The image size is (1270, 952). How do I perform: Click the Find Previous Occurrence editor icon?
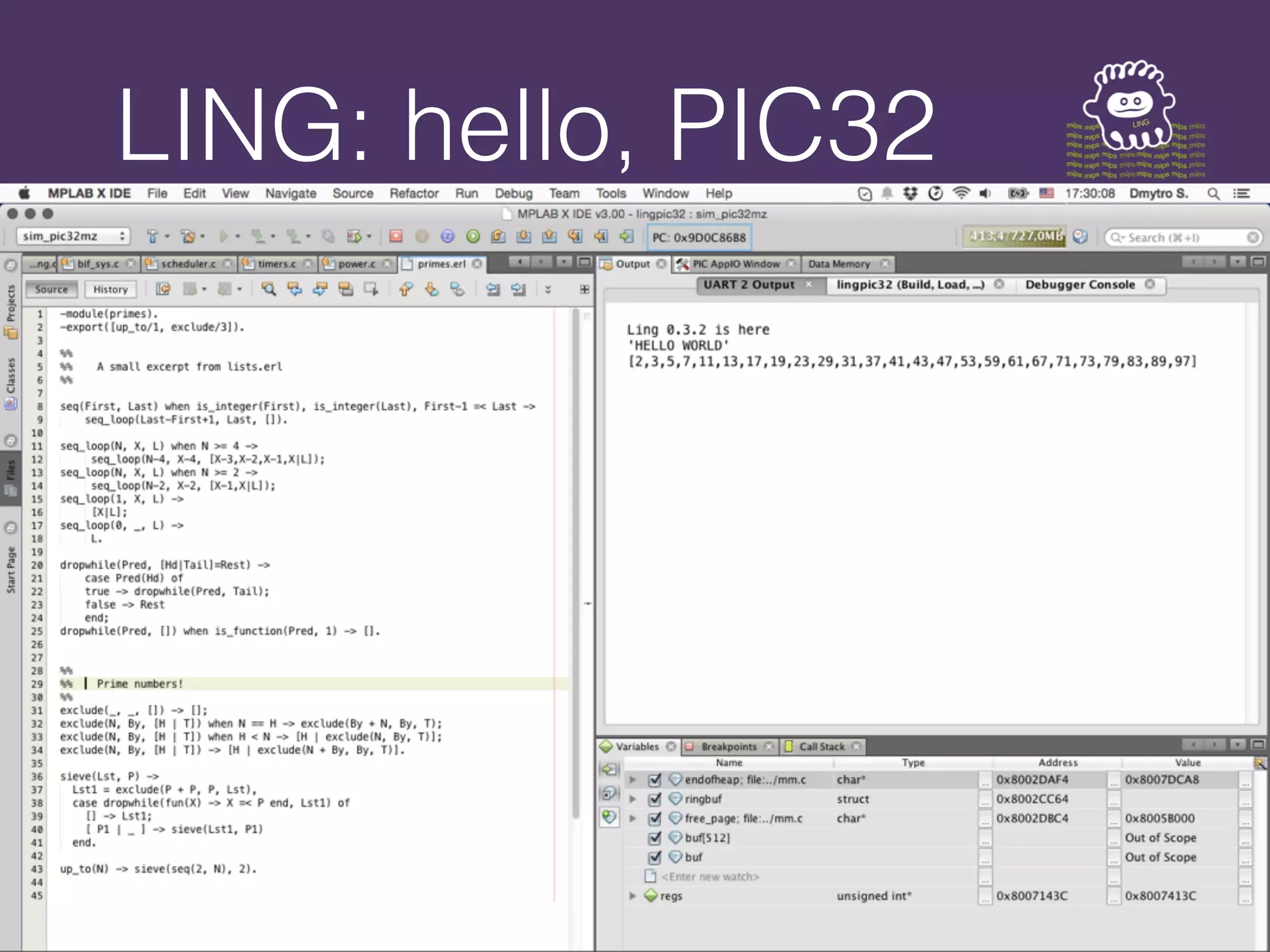[295, 289]
